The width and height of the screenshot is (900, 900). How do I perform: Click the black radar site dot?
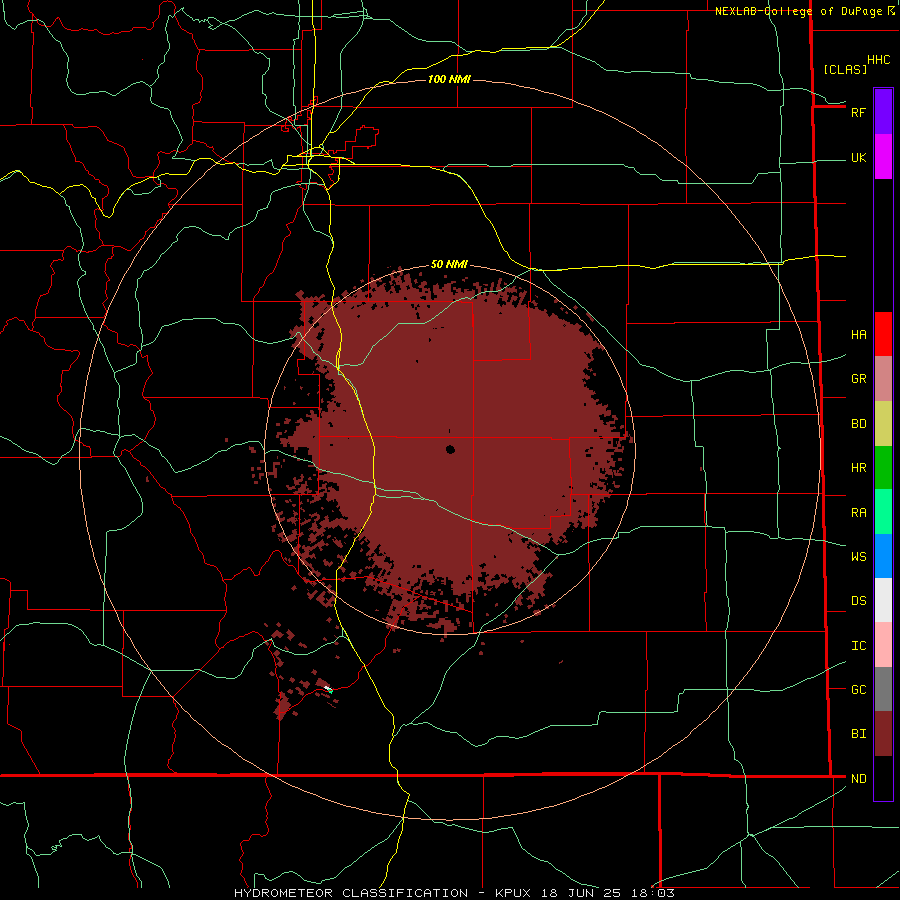[x=451, y=449]
